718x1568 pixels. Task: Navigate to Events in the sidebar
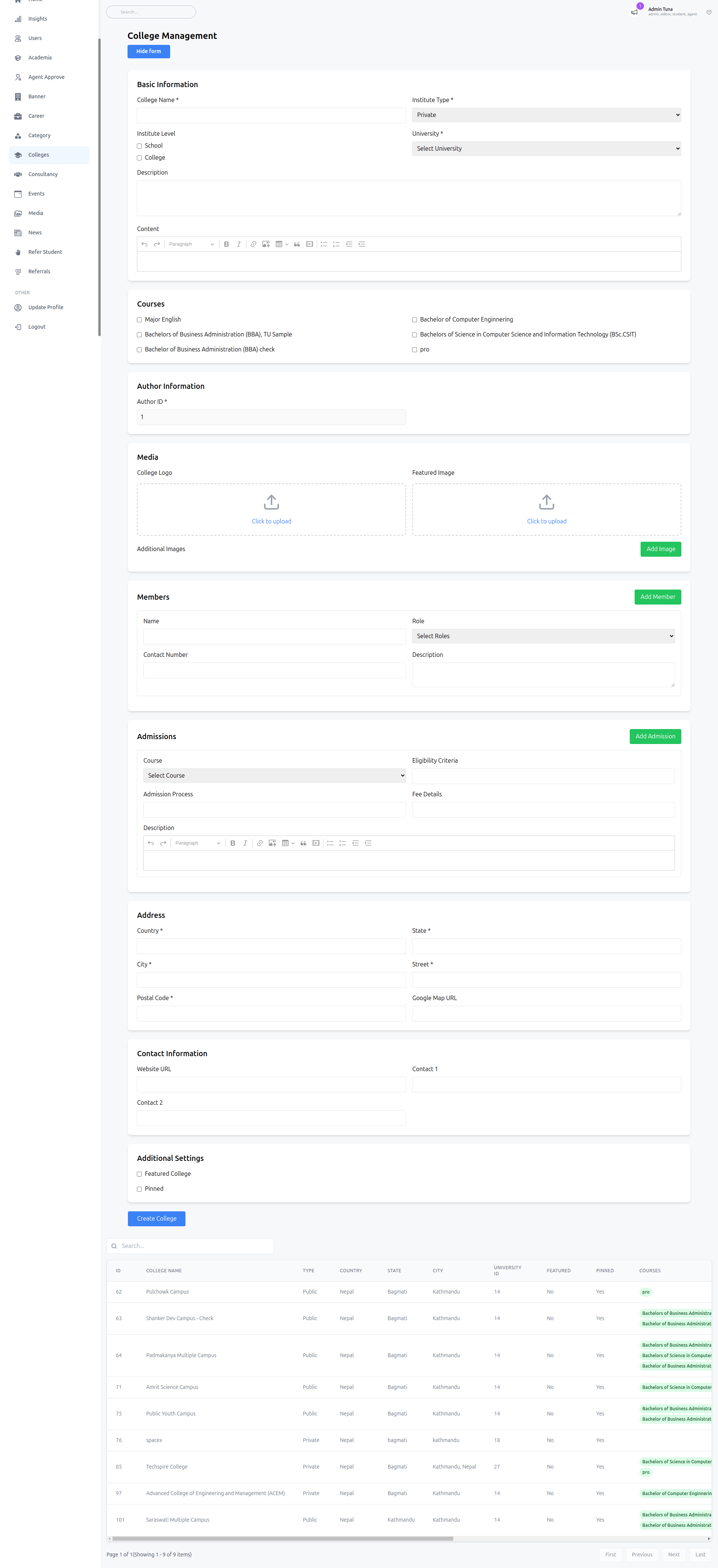[x=37, y=194]
